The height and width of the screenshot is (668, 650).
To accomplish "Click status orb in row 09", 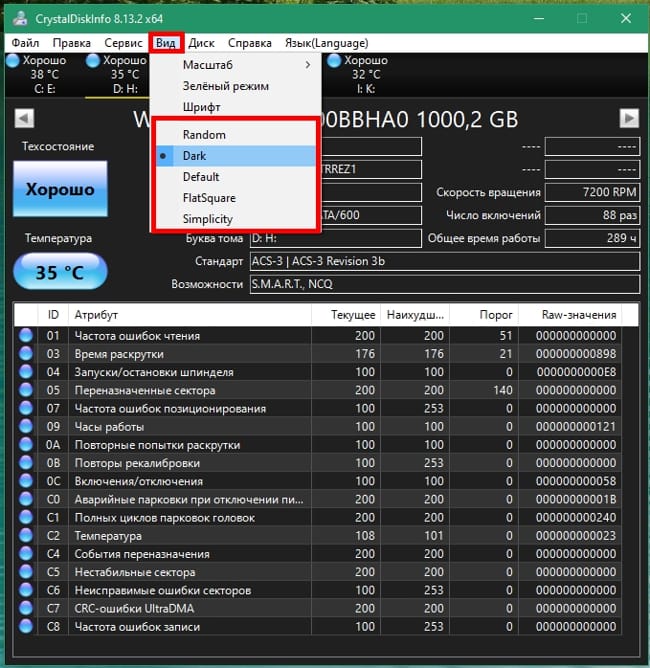I will coord(26,426).
